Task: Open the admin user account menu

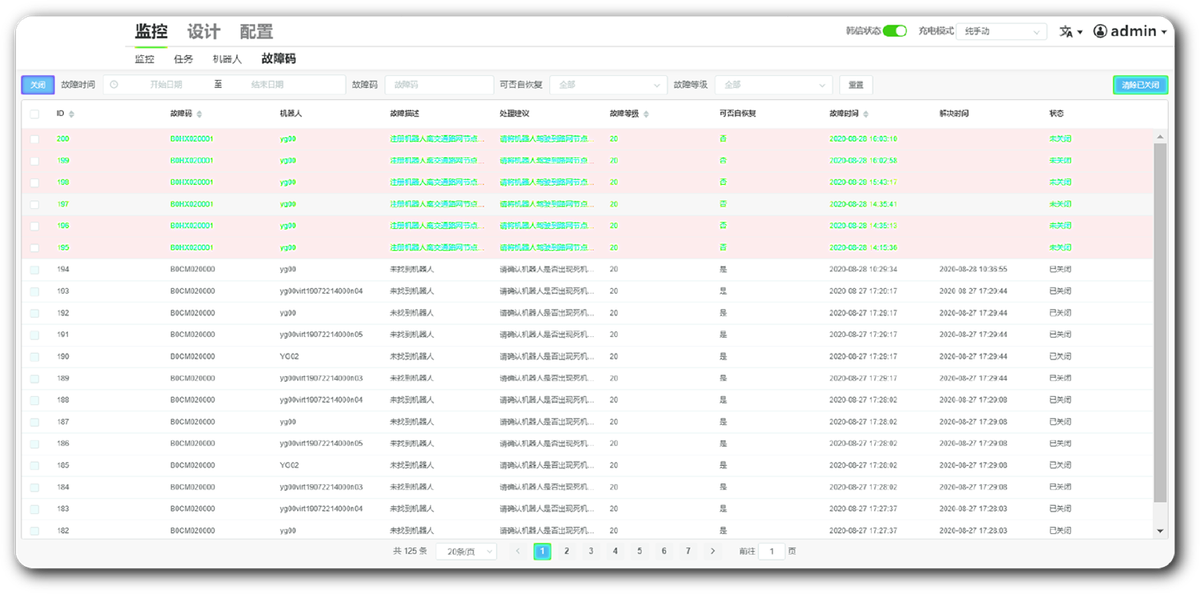Action: tap(1131, 32)
